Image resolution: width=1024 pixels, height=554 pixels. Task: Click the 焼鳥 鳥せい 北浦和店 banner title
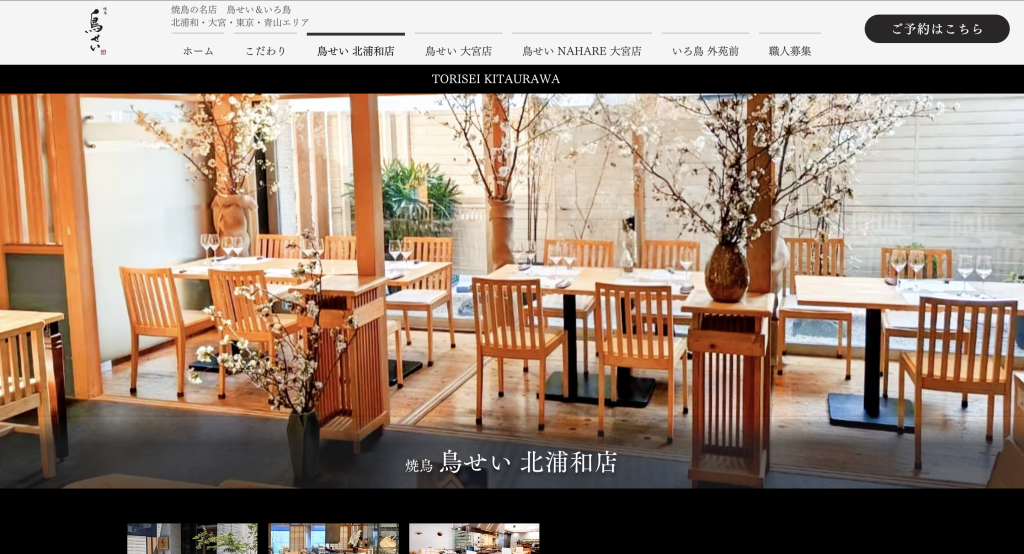click(511, 462)
